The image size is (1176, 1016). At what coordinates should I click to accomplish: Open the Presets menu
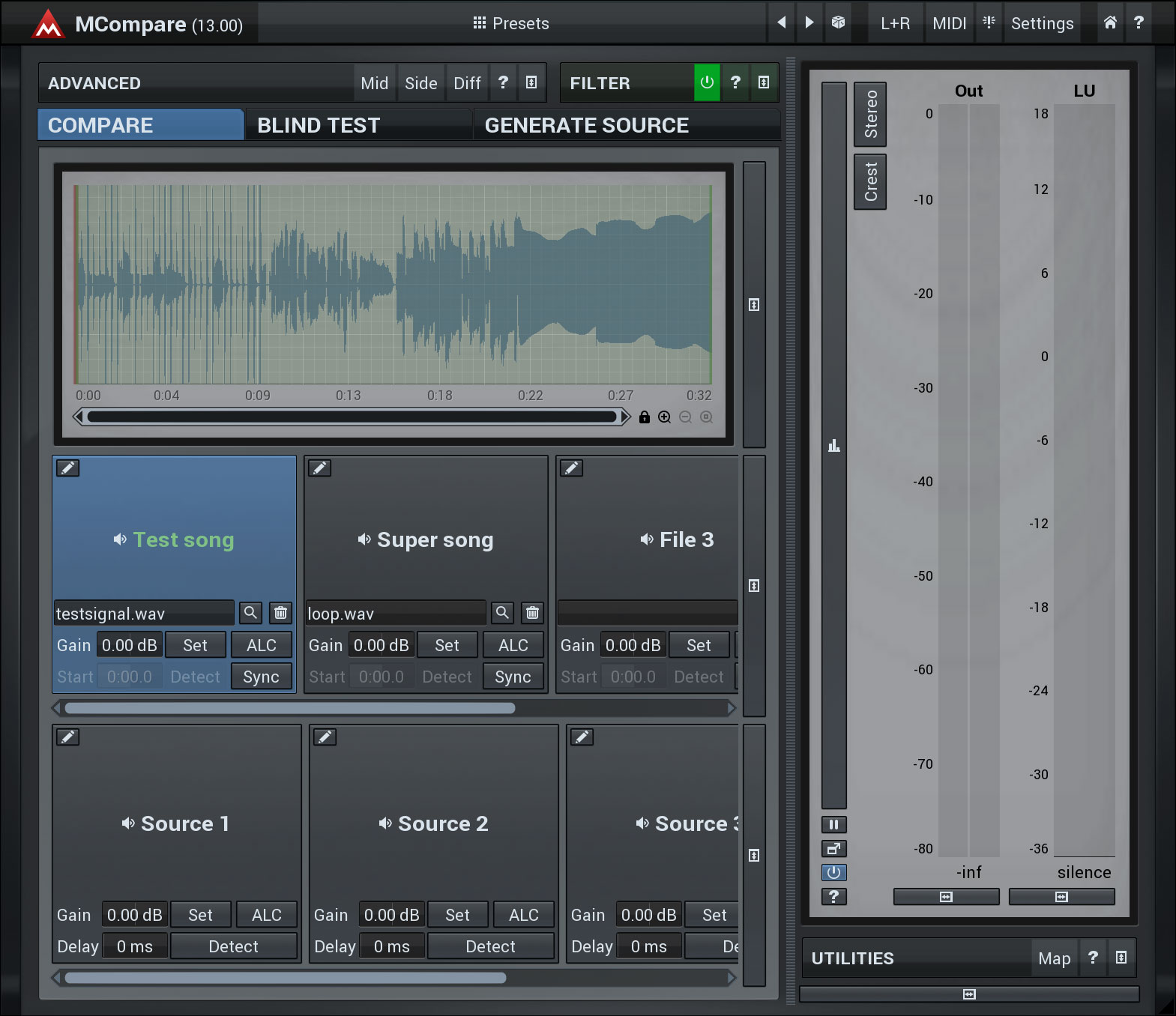click(512, 23)
